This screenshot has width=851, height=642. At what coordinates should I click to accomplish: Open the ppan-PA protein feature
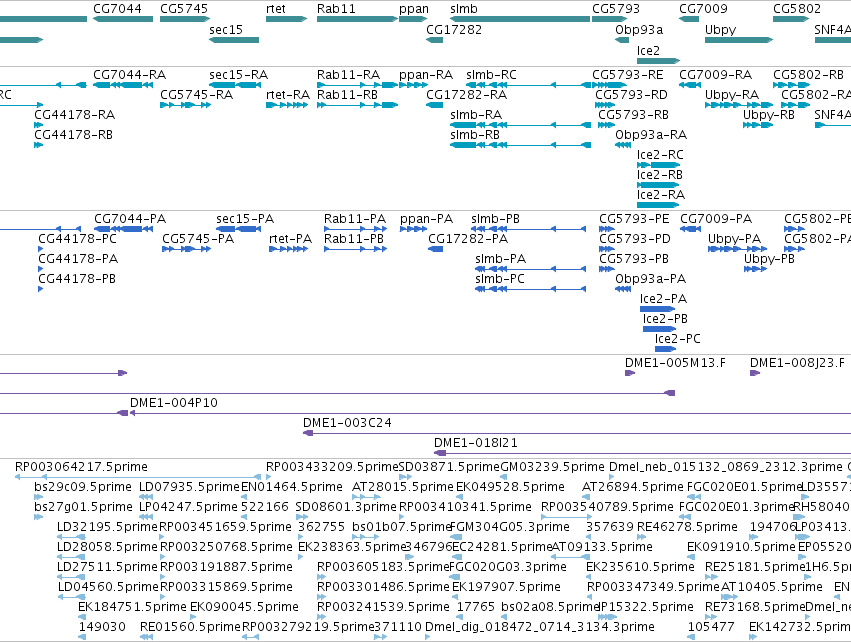[x=414, y=229]
